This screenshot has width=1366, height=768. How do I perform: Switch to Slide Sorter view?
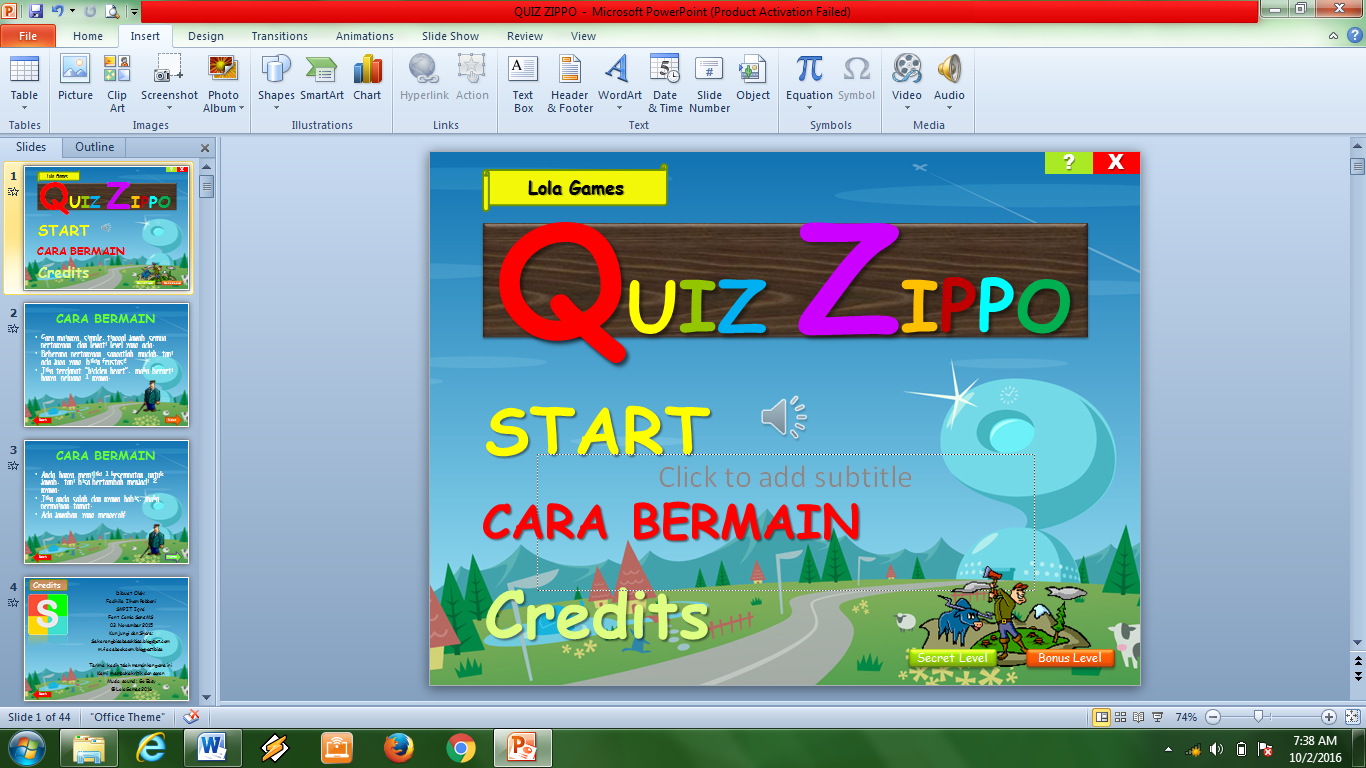click(1121, 717)
